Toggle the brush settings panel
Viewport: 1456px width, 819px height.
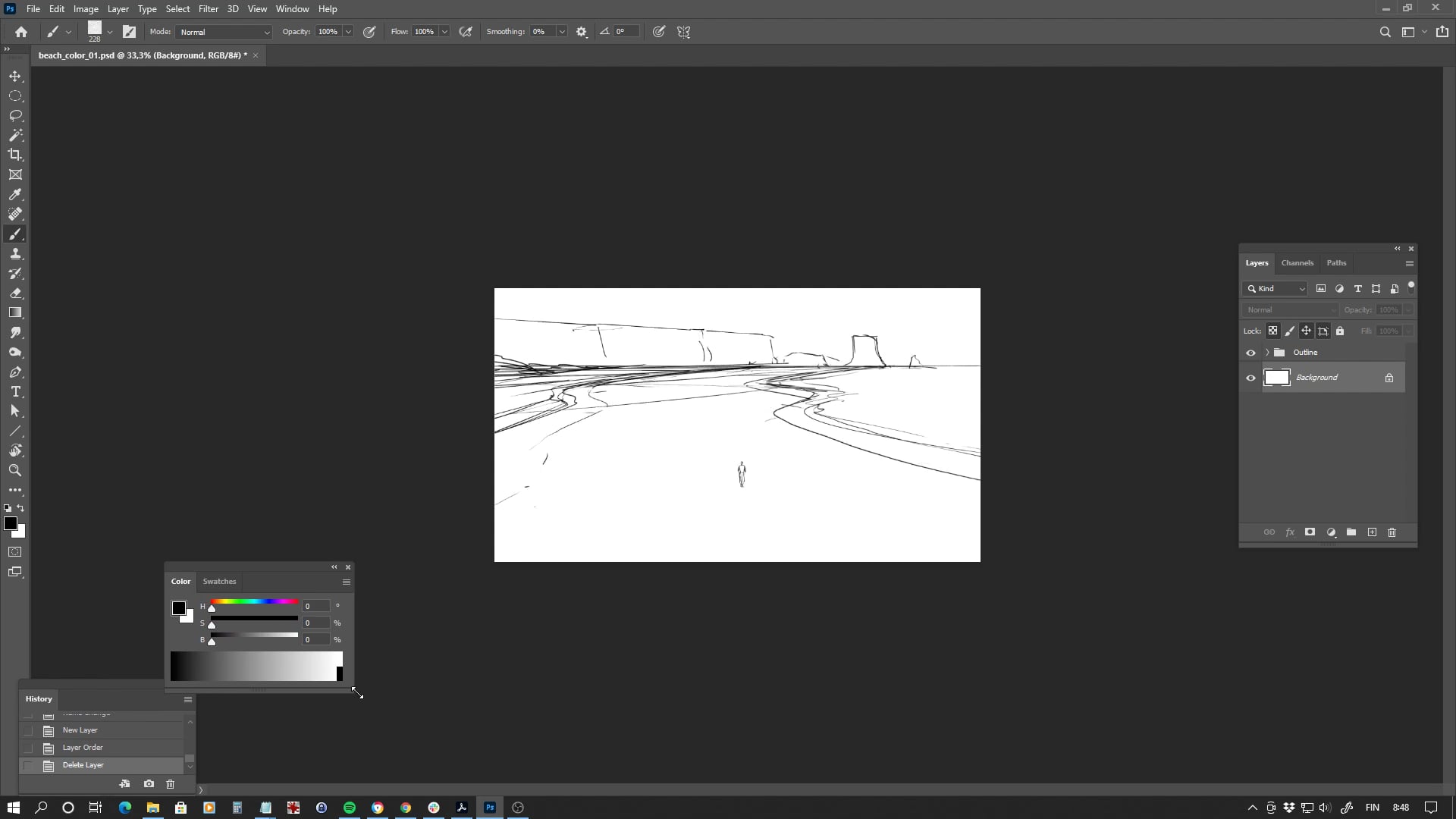click(130, 32)
